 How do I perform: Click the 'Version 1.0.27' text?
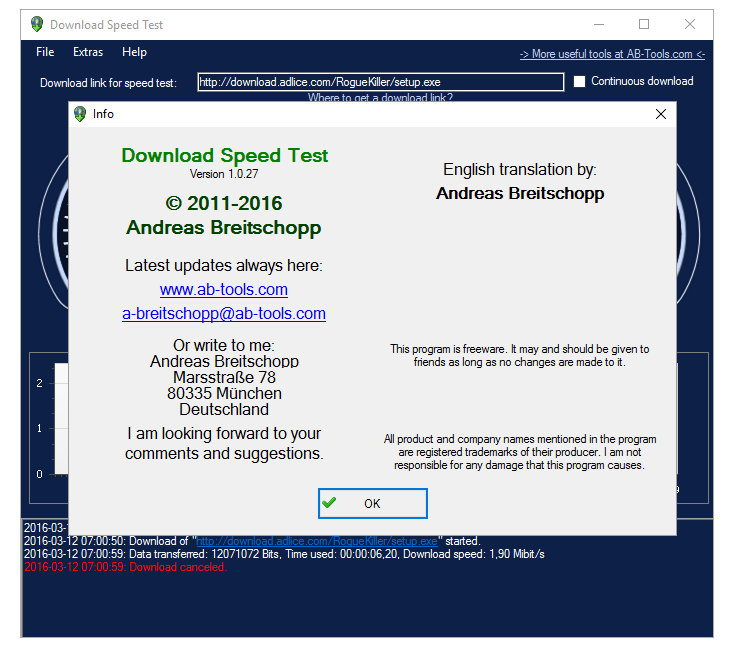pyautogui.click(x=224, y=174)
